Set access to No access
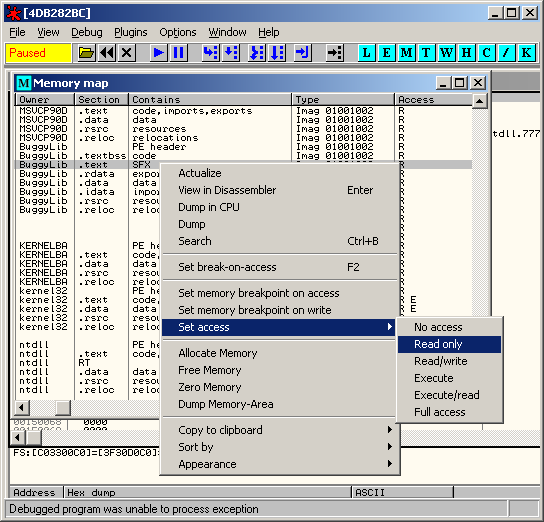 (449, 327)
